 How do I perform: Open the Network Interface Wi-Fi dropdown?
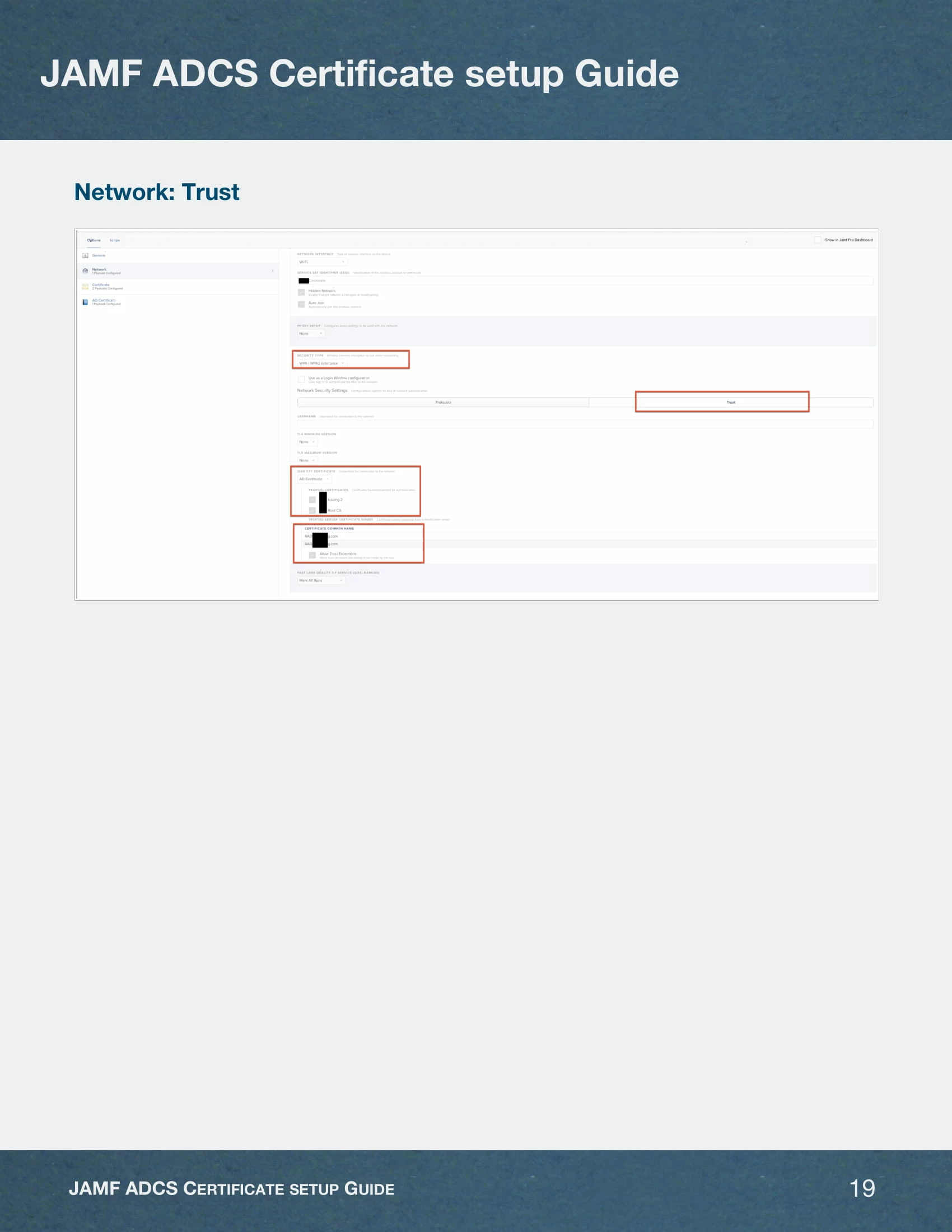click(322, 262)
